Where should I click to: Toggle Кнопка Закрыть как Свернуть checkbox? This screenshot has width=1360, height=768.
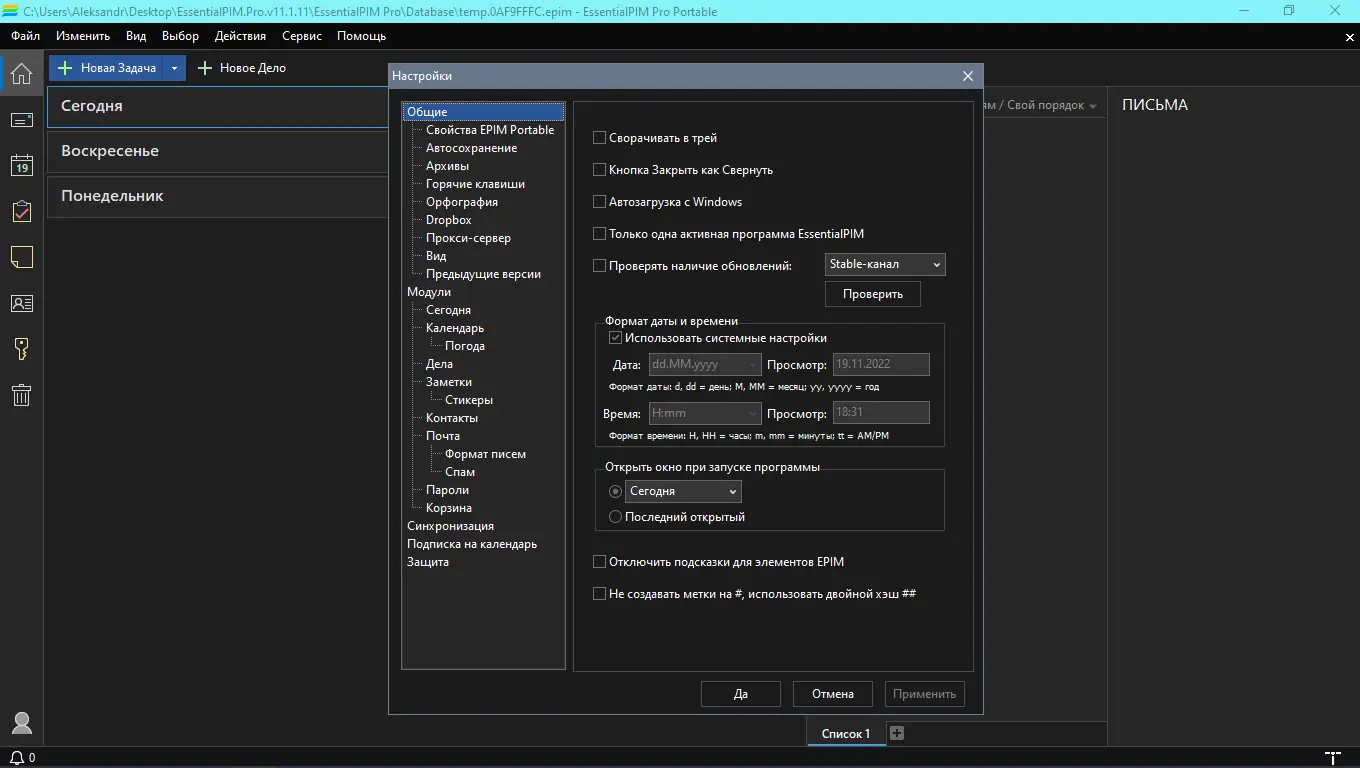pyautogui.click(x=600, y=170)
